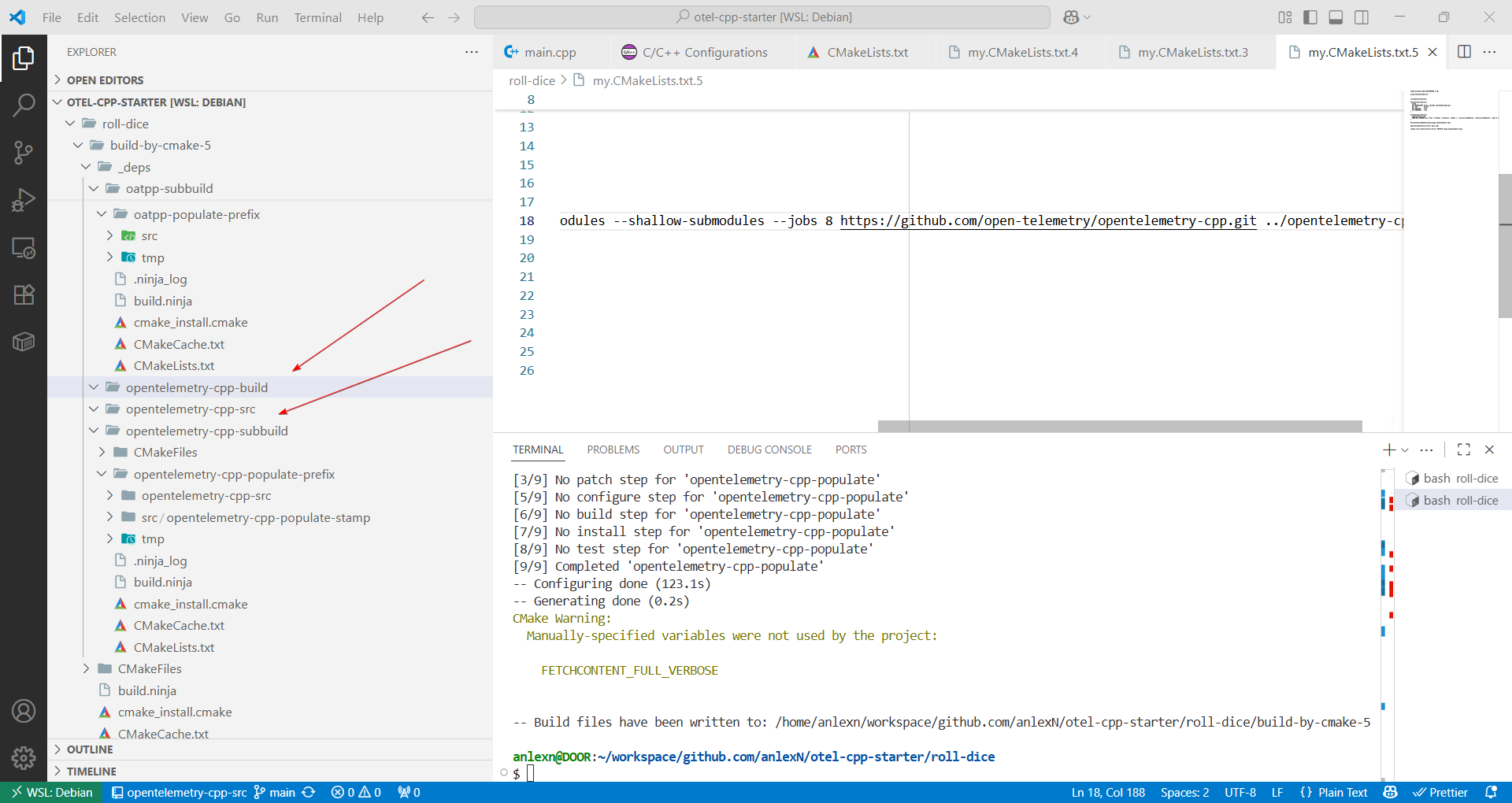Screen dimensions: 1512x803
Task: Open the opentelemetry-cpp GitHub link
Action: point(1047,221)
